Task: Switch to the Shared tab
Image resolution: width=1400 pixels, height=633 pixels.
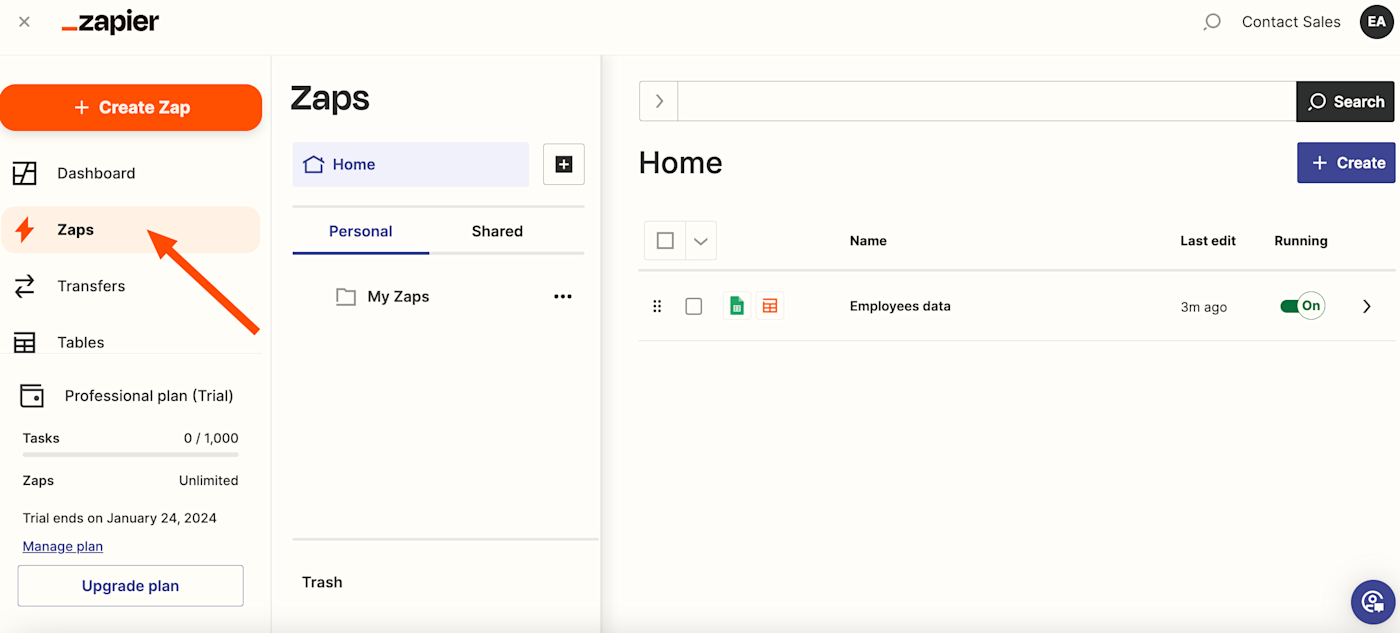Action: [x=497, y=231]
